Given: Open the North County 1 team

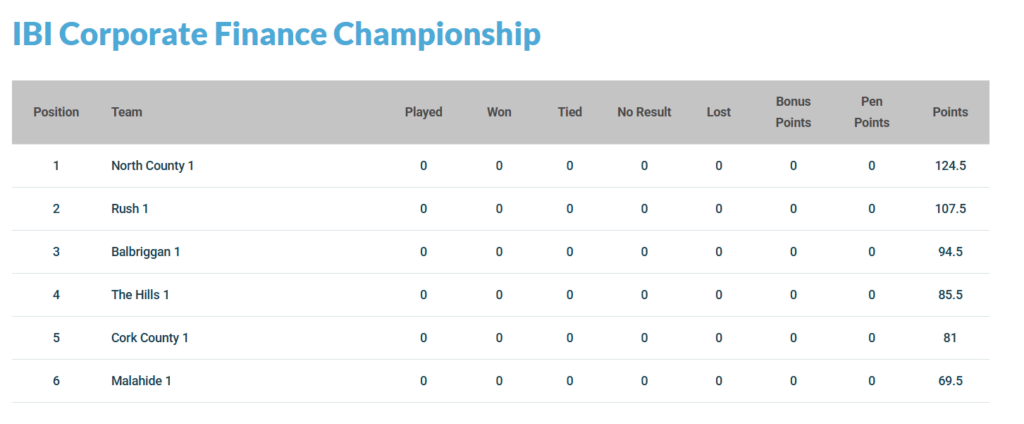Looking at the screenshot, I should [152, 166].
